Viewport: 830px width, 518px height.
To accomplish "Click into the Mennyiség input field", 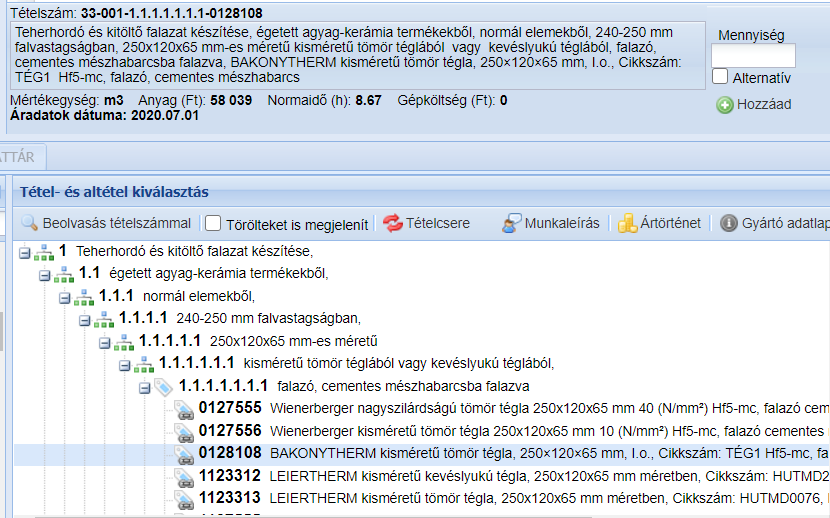I will 752,55.
